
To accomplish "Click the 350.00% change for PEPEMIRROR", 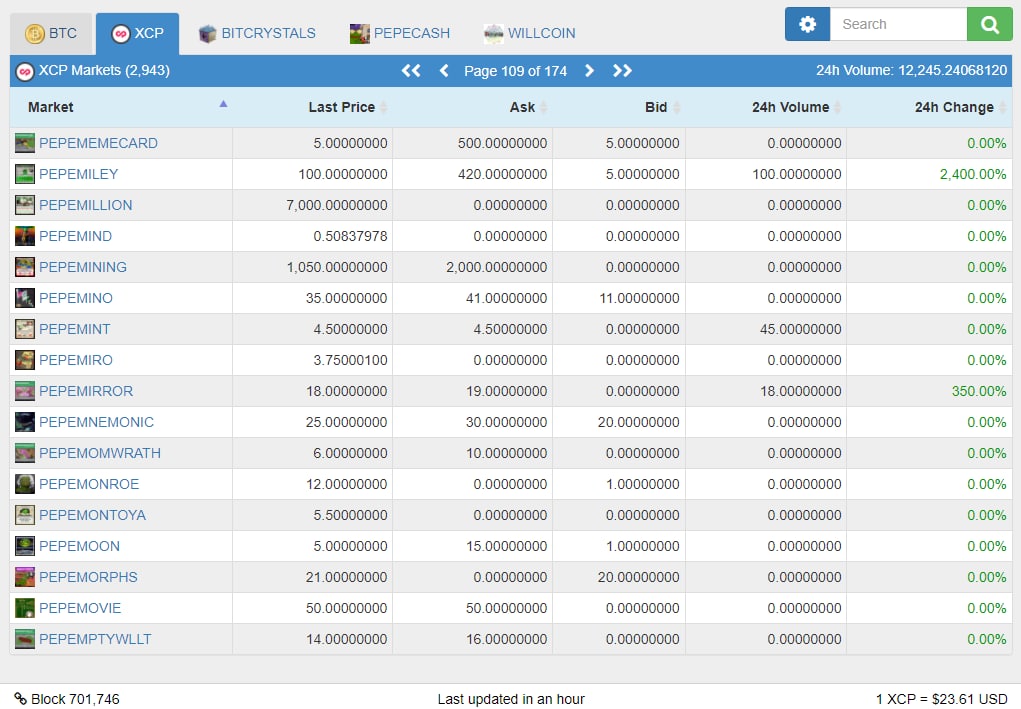I will (979, 391).
